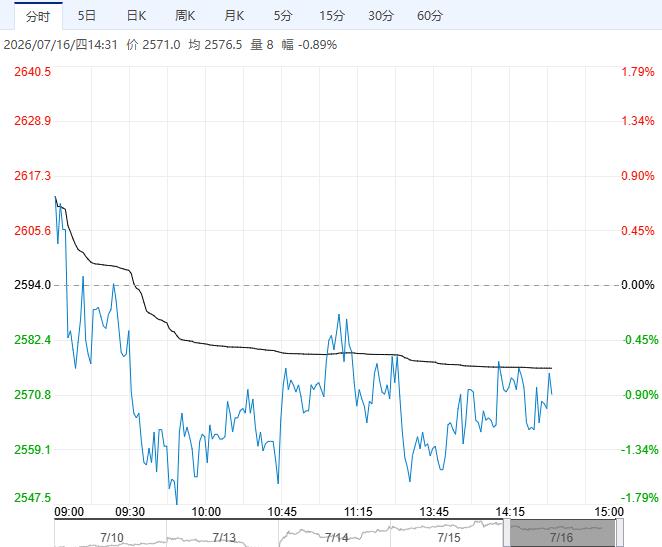This screenshot has height=547, width=662.
Task: Switch to the 周K weekly chart tab
Action: point(185,16)
